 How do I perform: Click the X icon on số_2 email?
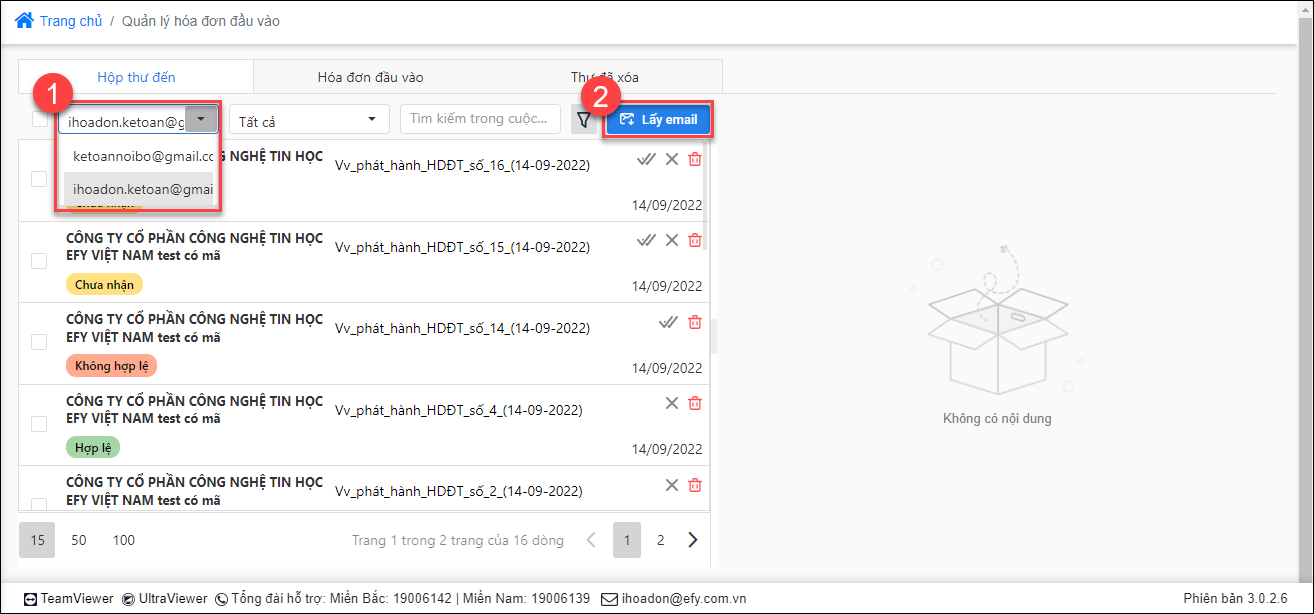click(672, 485)
